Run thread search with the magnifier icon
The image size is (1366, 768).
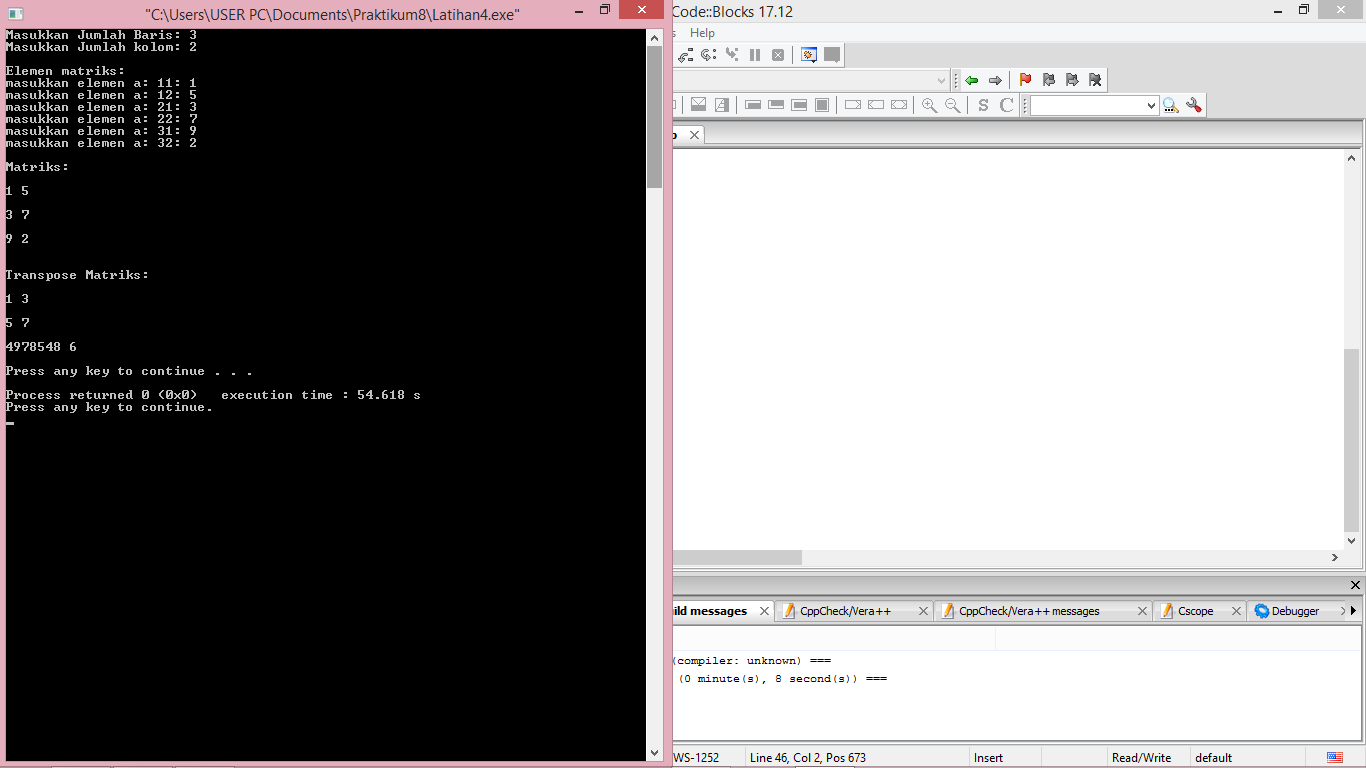(1171, 105)
